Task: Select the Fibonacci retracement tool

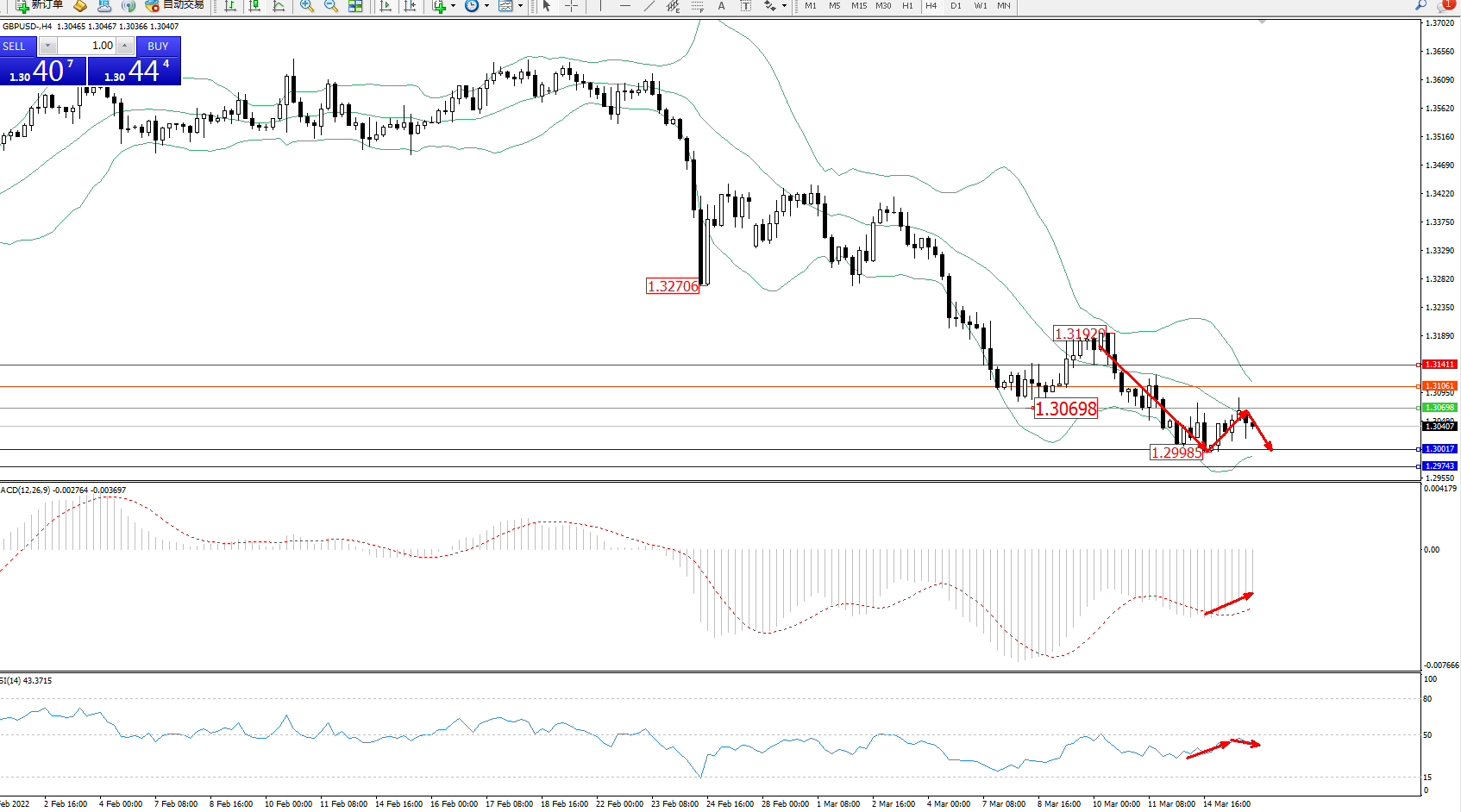Action: tap(697, 6)
